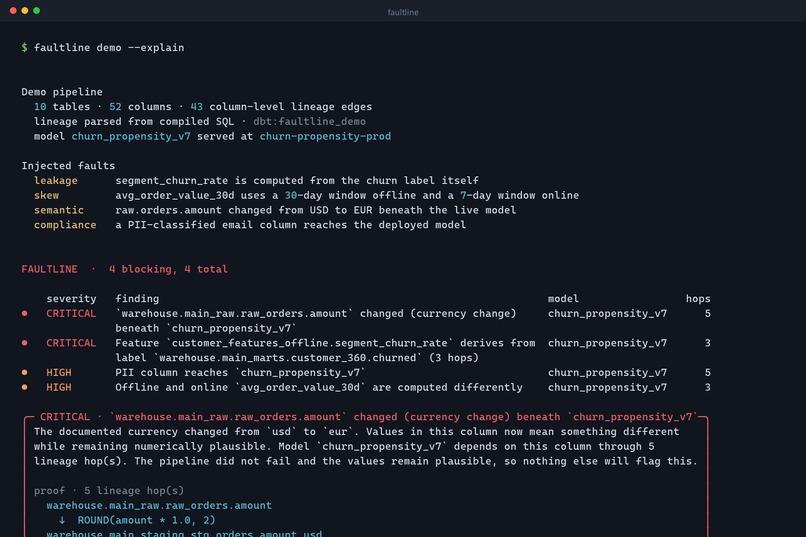The height and width of the screenshot is (537, 806).
Task: Click the red dot beside the currency change finding
Action: pyautogui.click(x=24, y=313)
